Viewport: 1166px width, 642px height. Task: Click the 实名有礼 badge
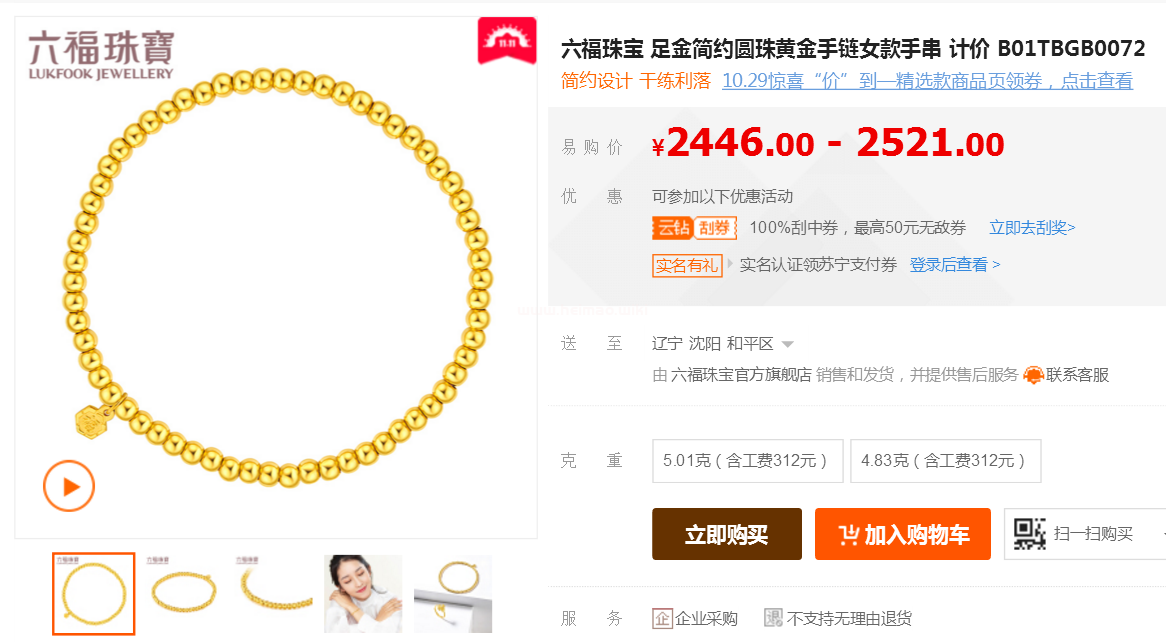pos(687,265)
